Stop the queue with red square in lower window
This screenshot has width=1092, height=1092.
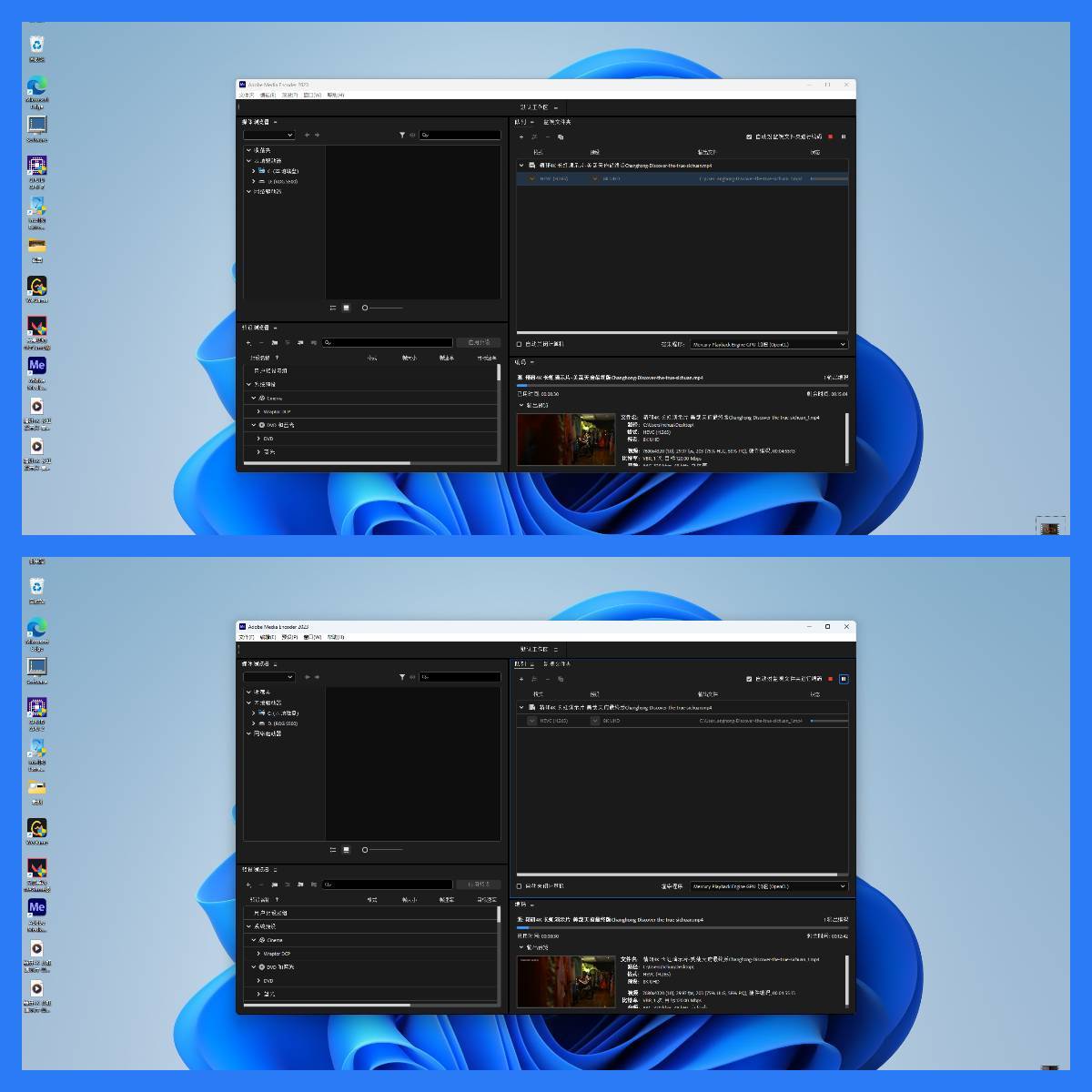pyautogui.click(x=830, y=679)
